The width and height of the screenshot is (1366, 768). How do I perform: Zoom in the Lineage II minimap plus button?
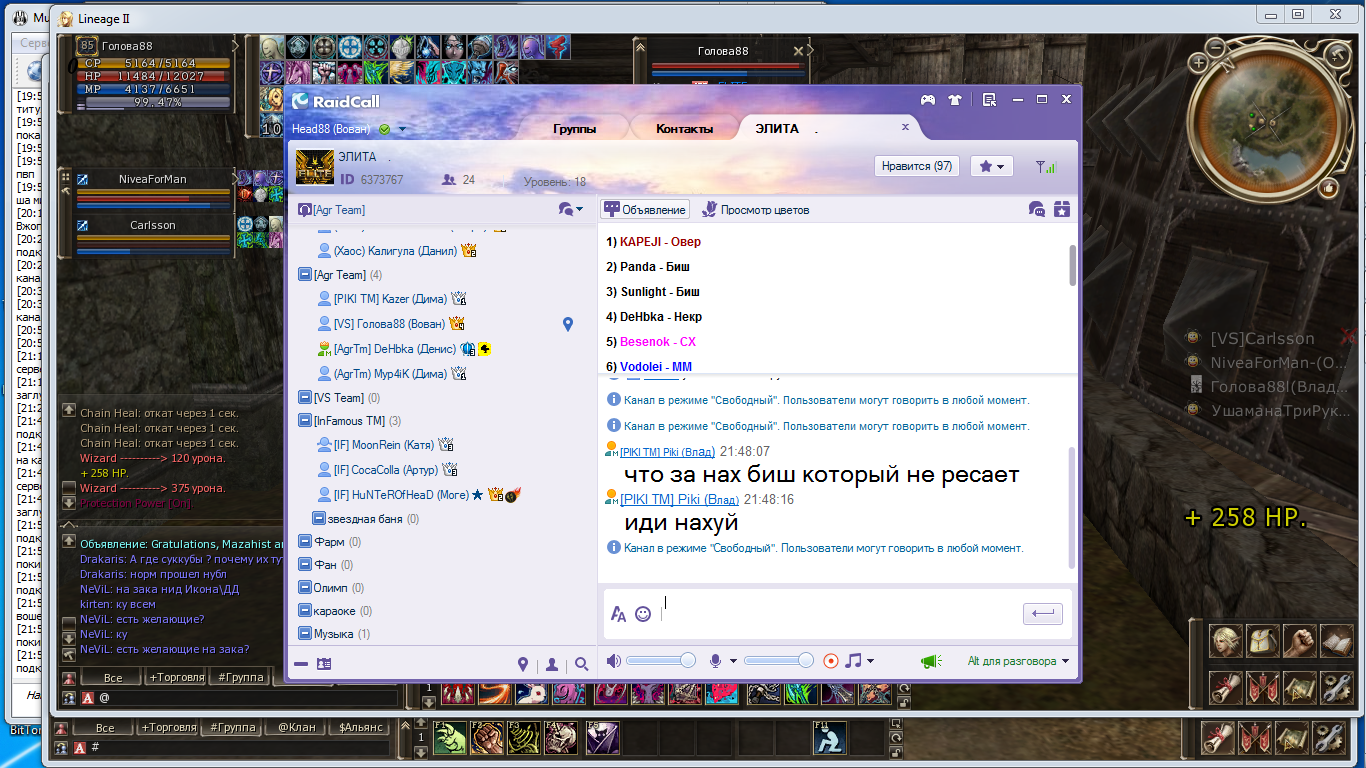click(1199, 62)
